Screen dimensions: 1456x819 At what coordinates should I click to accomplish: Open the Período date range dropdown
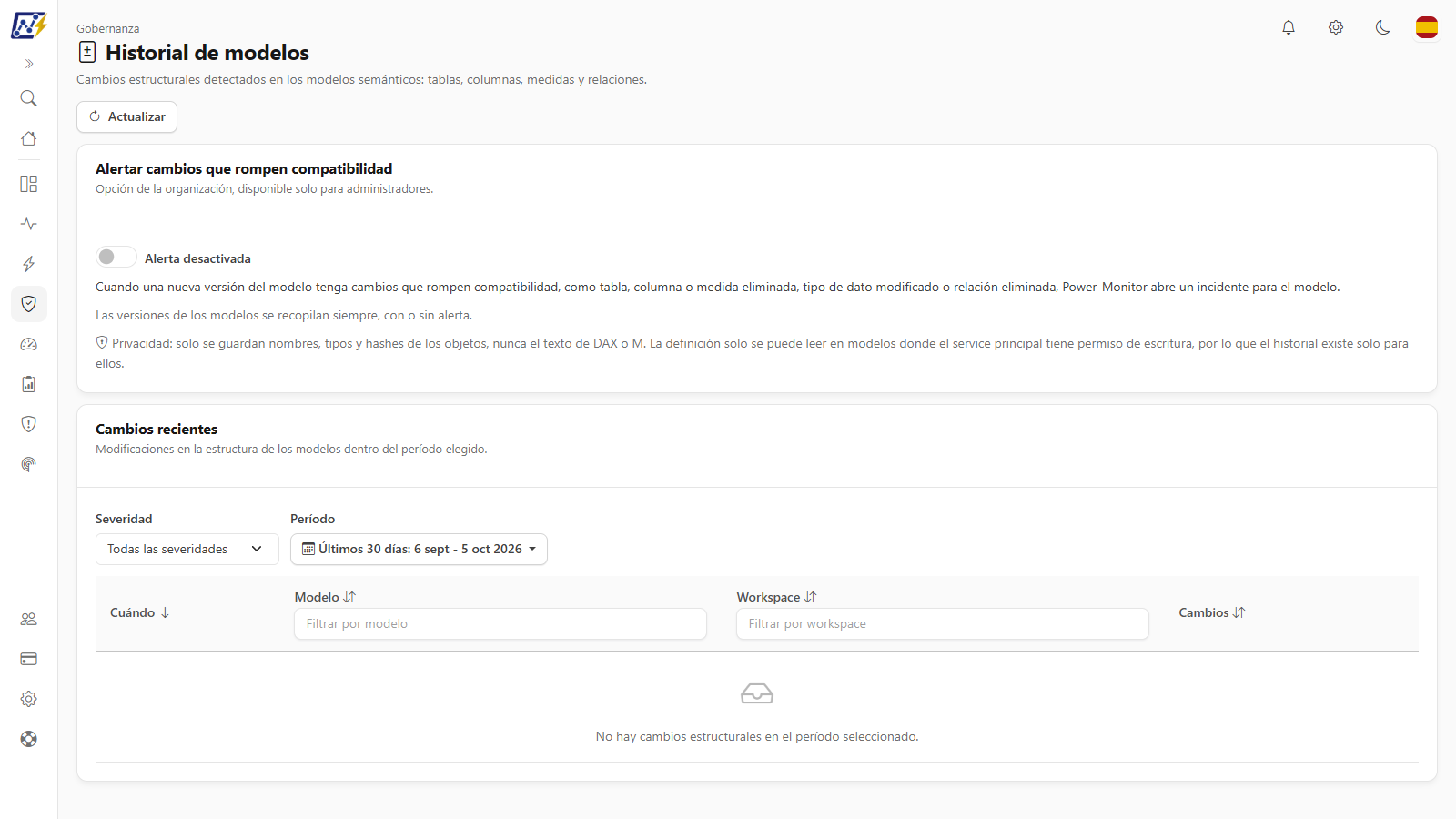click(x=419, y=549)
